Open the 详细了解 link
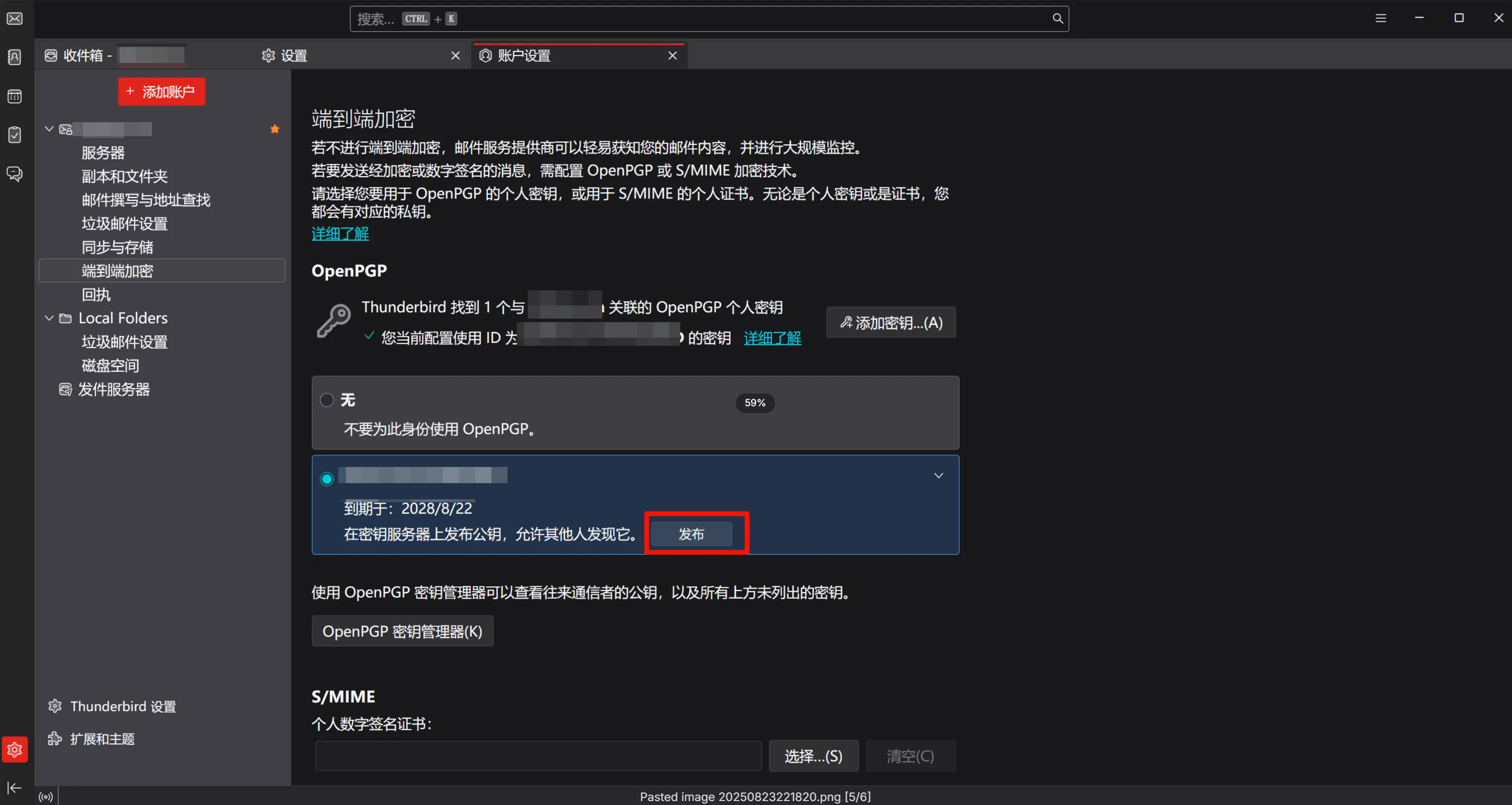Viewport: 1512px width, 805px height. (340, 233)
